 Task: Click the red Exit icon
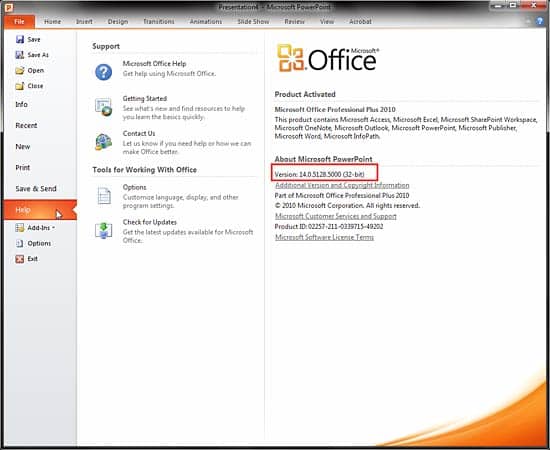(20, 259)
